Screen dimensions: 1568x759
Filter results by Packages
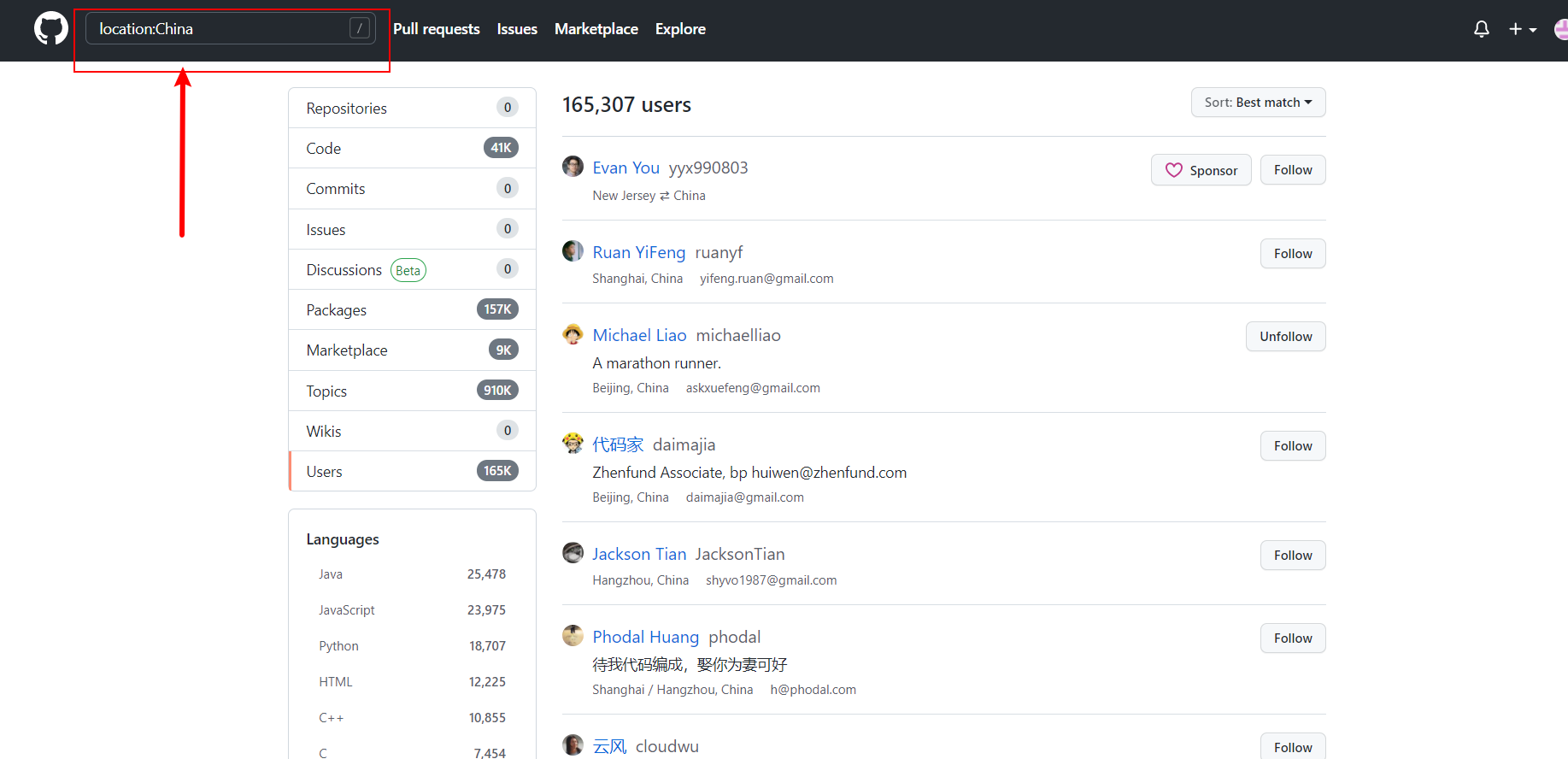[x=412, y=309]
